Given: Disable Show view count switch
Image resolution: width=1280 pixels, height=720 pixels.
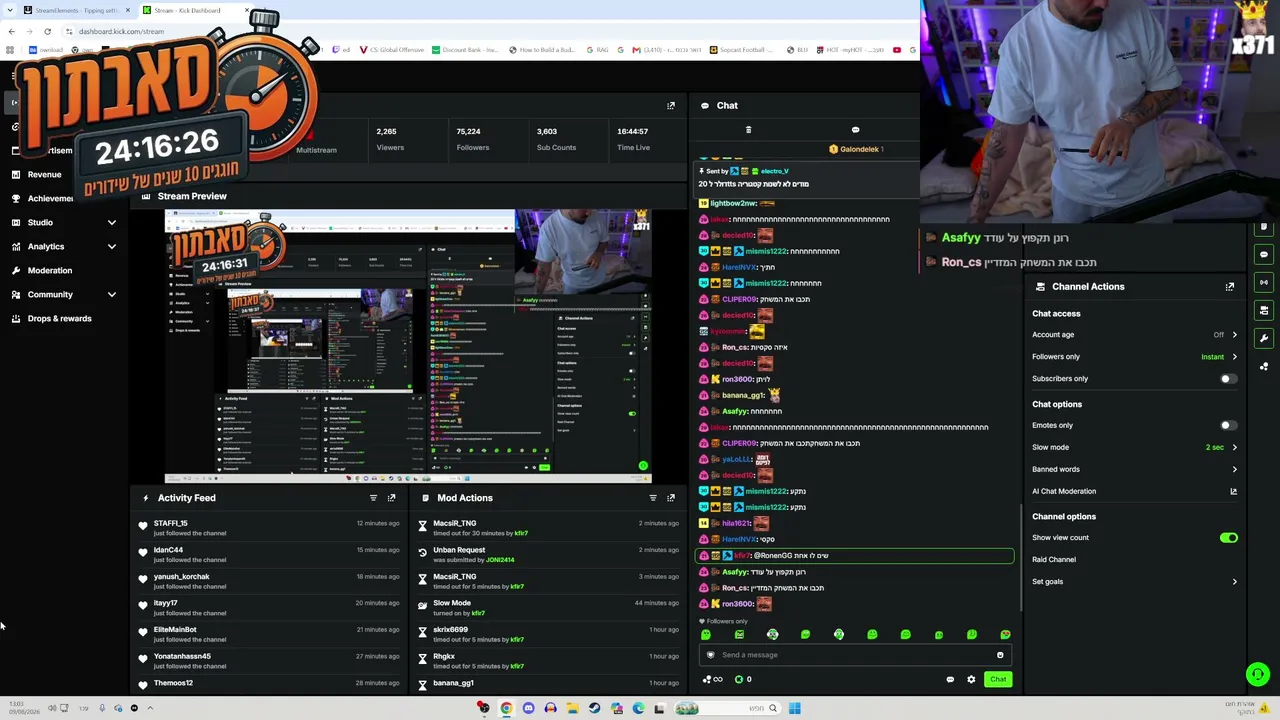Looking at the screenshot, I should (1228, 538).
